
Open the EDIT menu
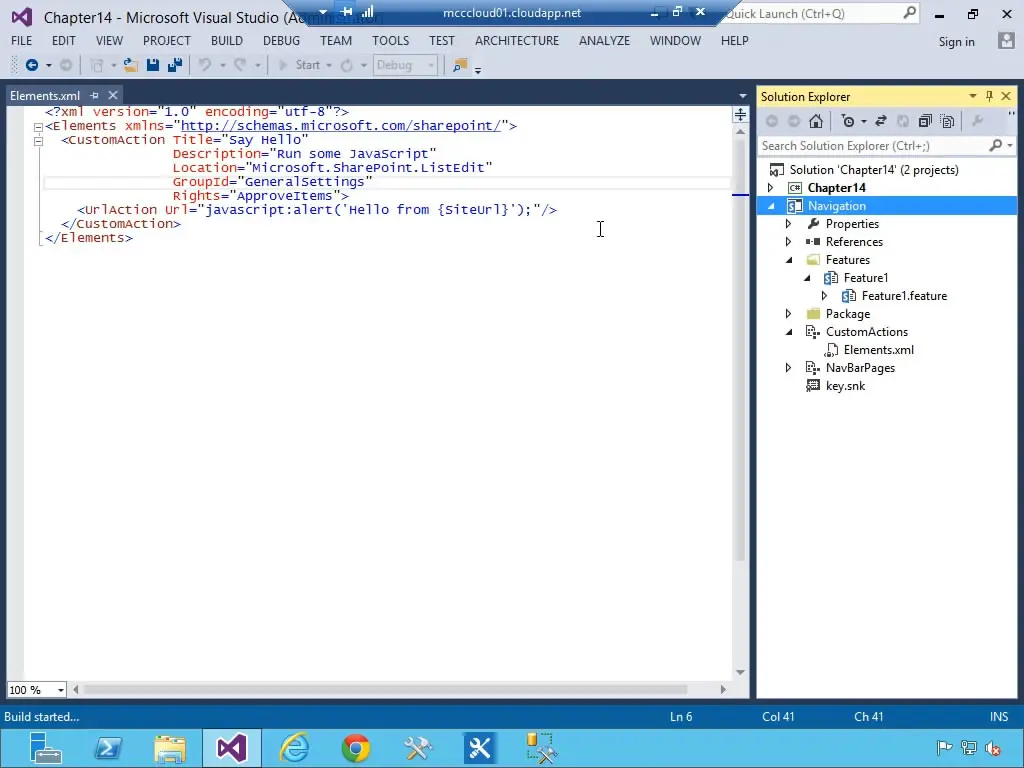(63, 40)
